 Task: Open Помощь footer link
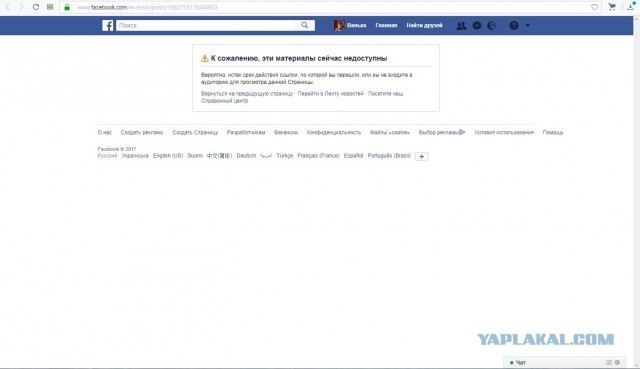[x=553, y=132]
